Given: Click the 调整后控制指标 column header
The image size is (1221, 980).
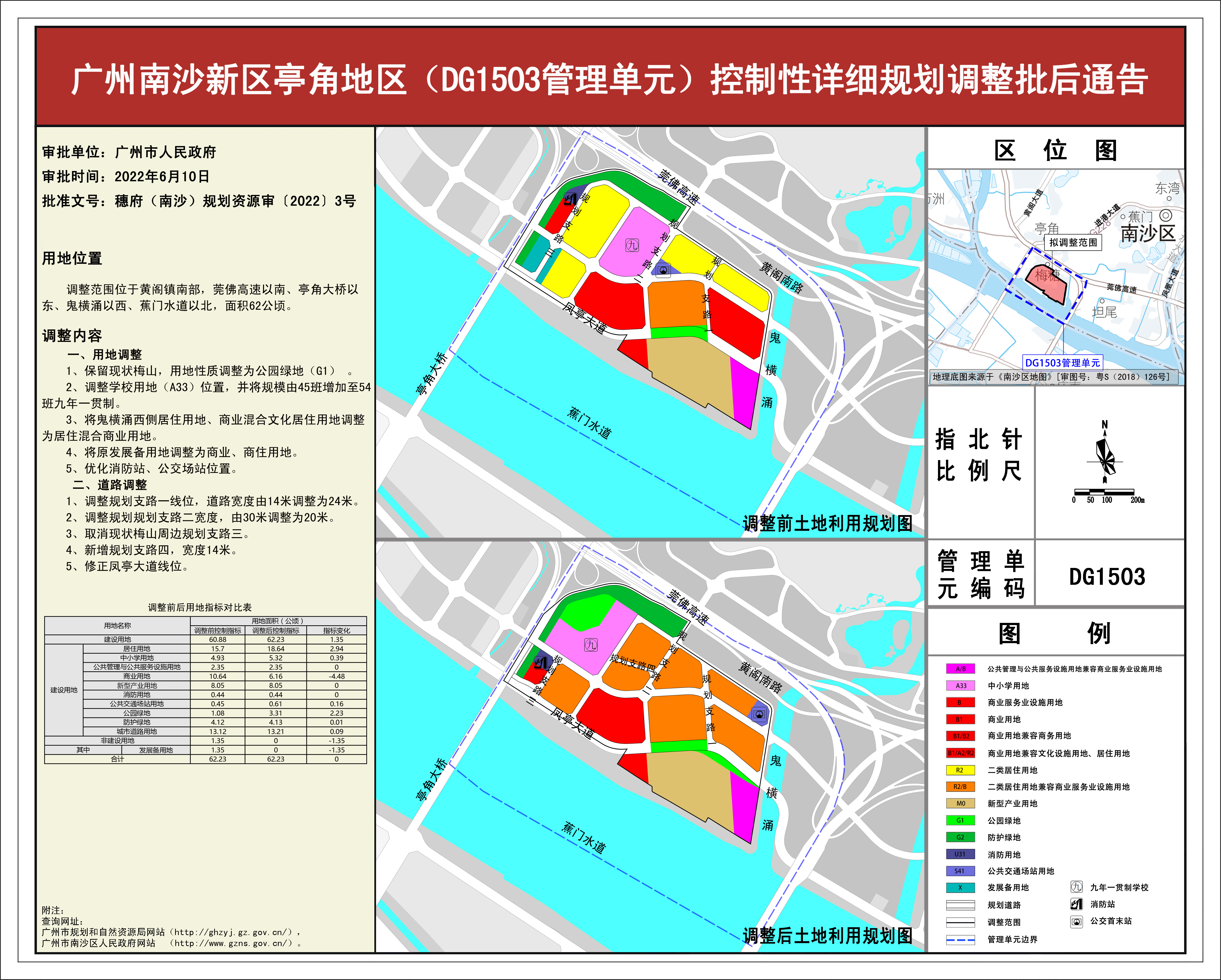Looking at the screenshot, I should pos(276,630).
